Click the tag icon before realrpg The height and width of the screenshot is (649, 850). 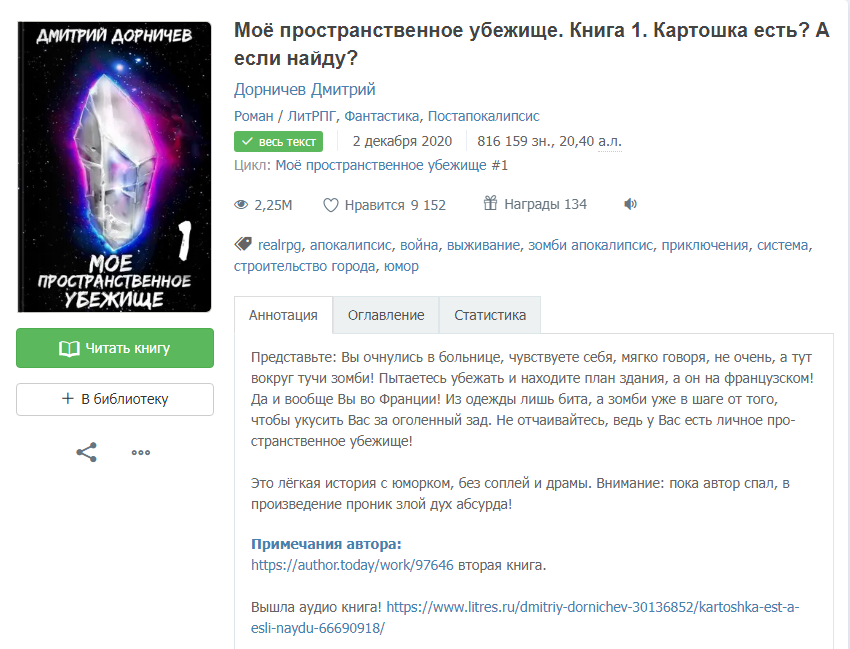click(243, 245)
